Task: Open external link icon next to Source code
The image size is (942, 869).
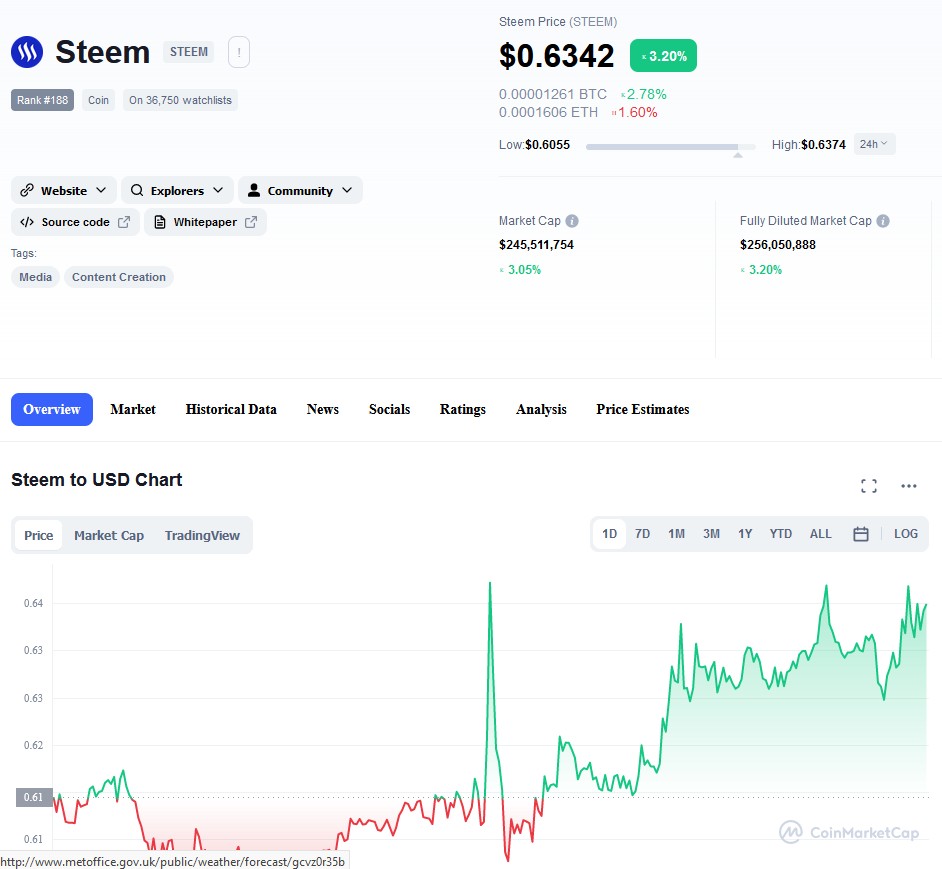Action: 124,222
